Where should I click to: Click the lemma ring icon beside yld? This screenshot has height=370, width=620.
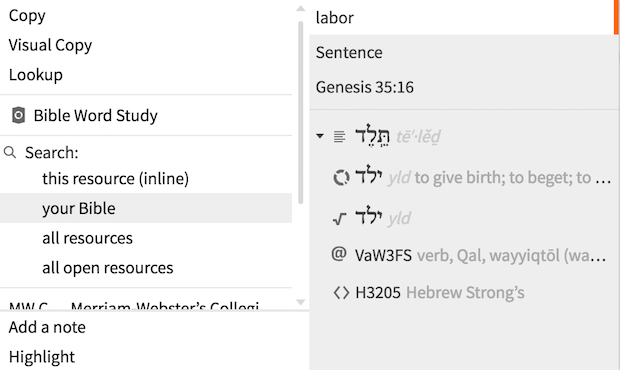[x=341, y=177]
